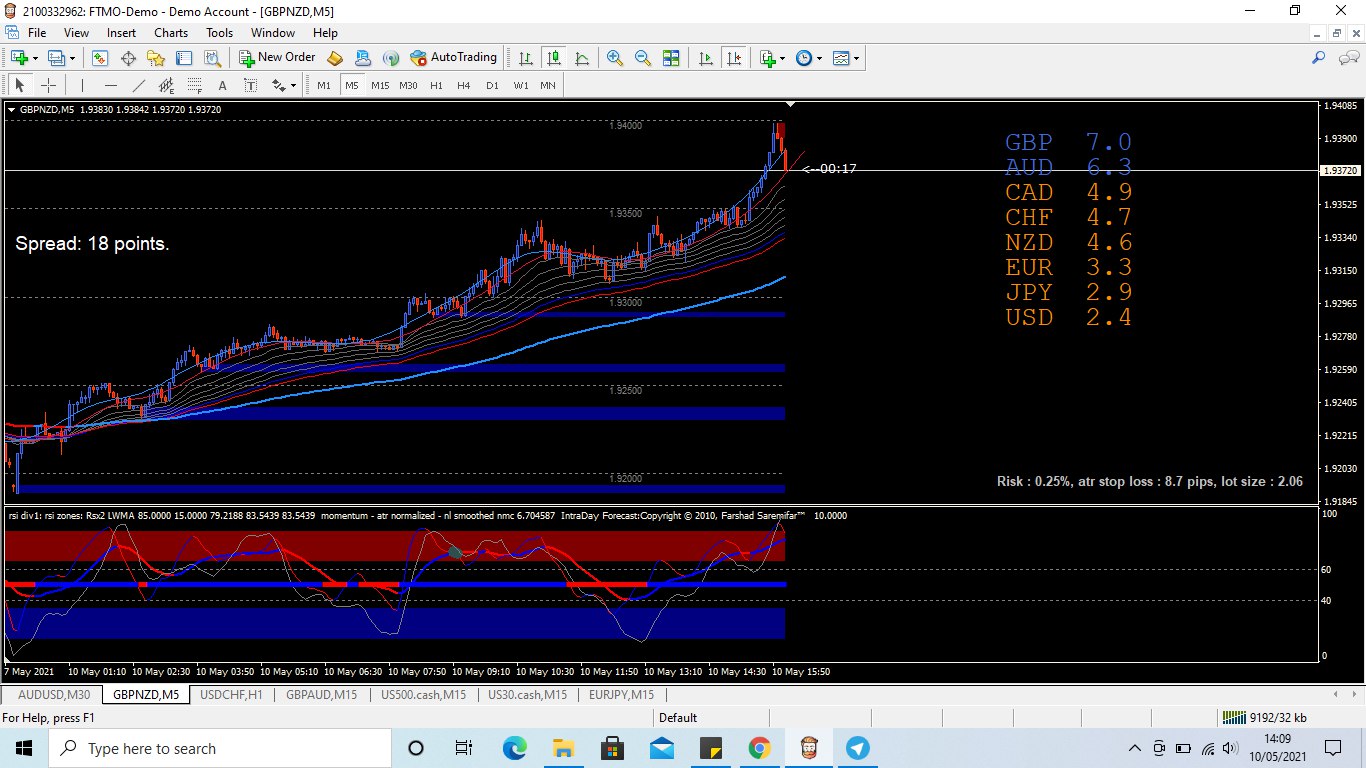
Task: Switch to the GBPAUD,M15 chart tab
Action: [321, 695]
